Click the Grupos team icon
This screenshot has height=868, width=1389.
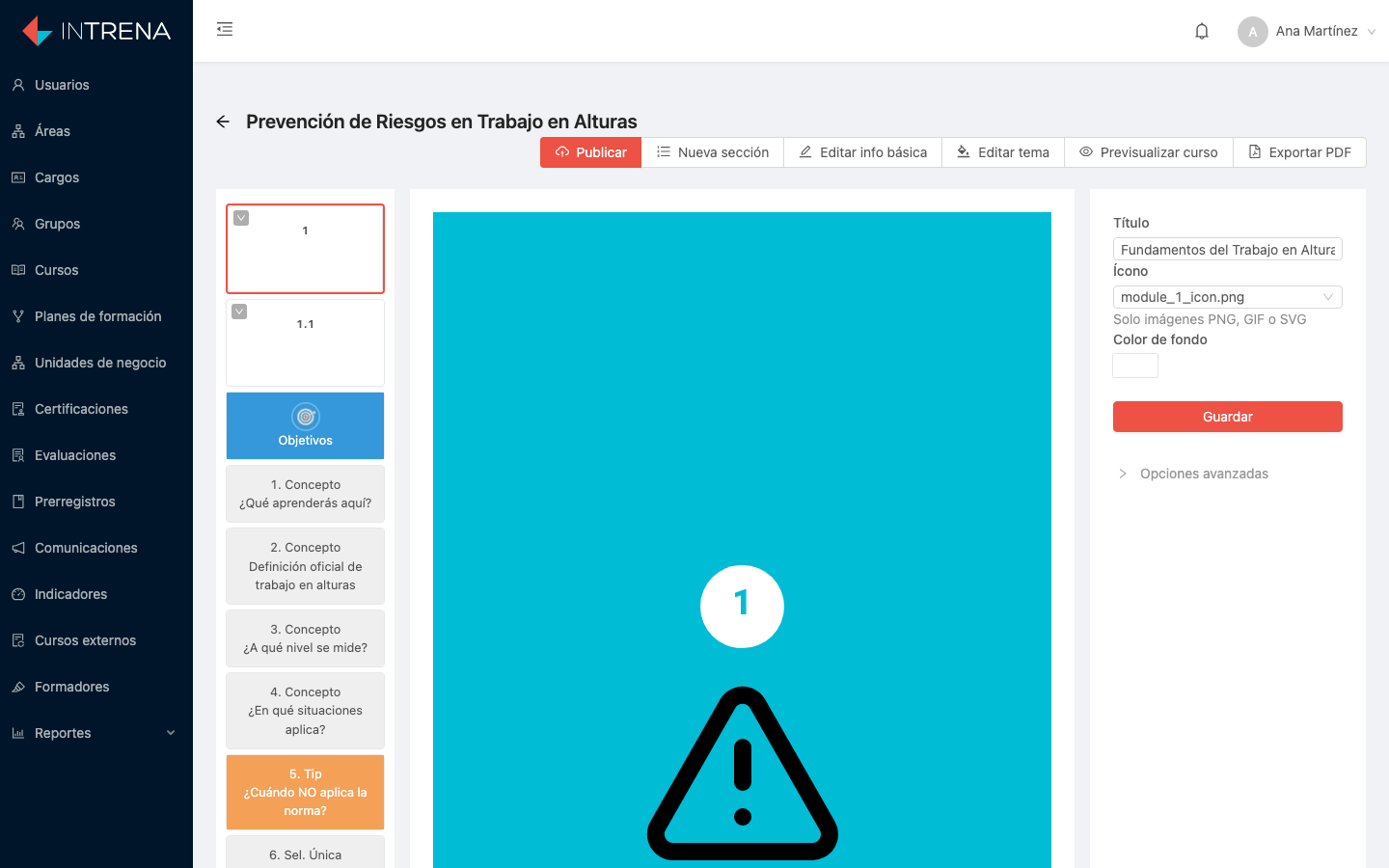[18, 224]
